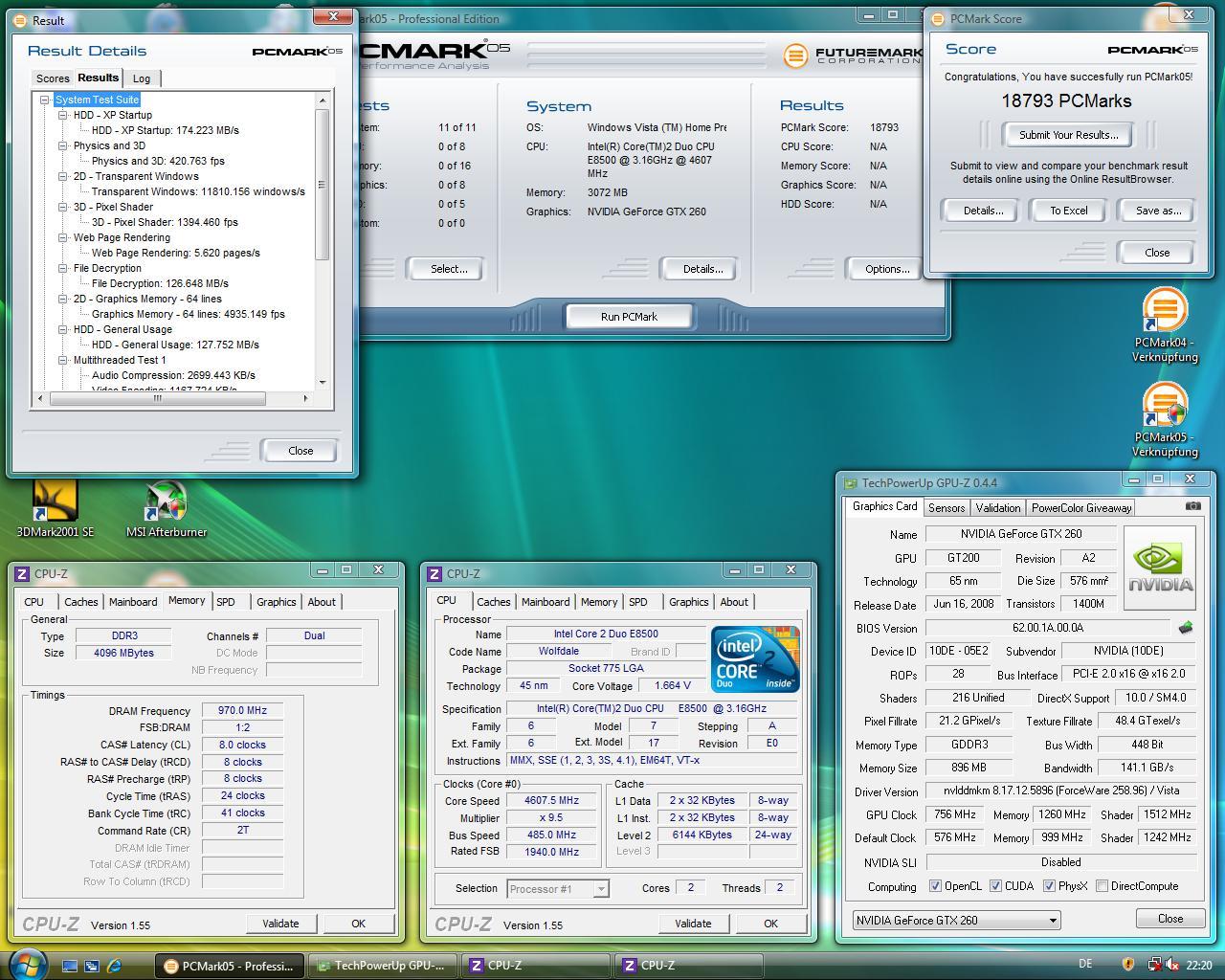Click the result tree horizontal scrollbar
The width and height of the screenshot is (1225, 980).
click(158, 398)
